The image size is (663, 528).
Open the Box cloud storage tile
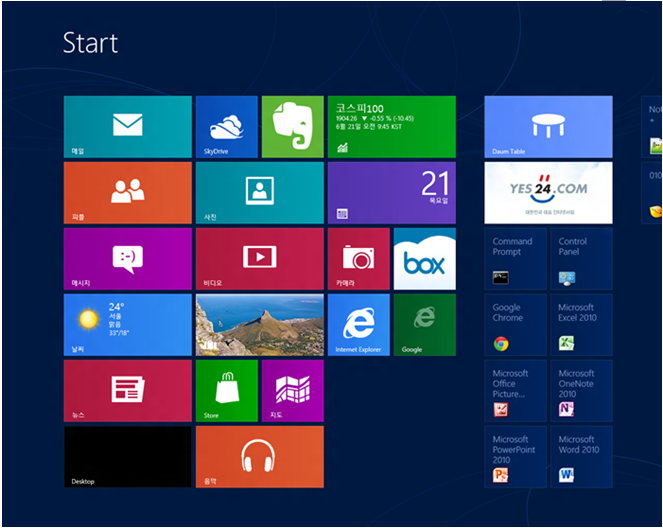[424, 258]
